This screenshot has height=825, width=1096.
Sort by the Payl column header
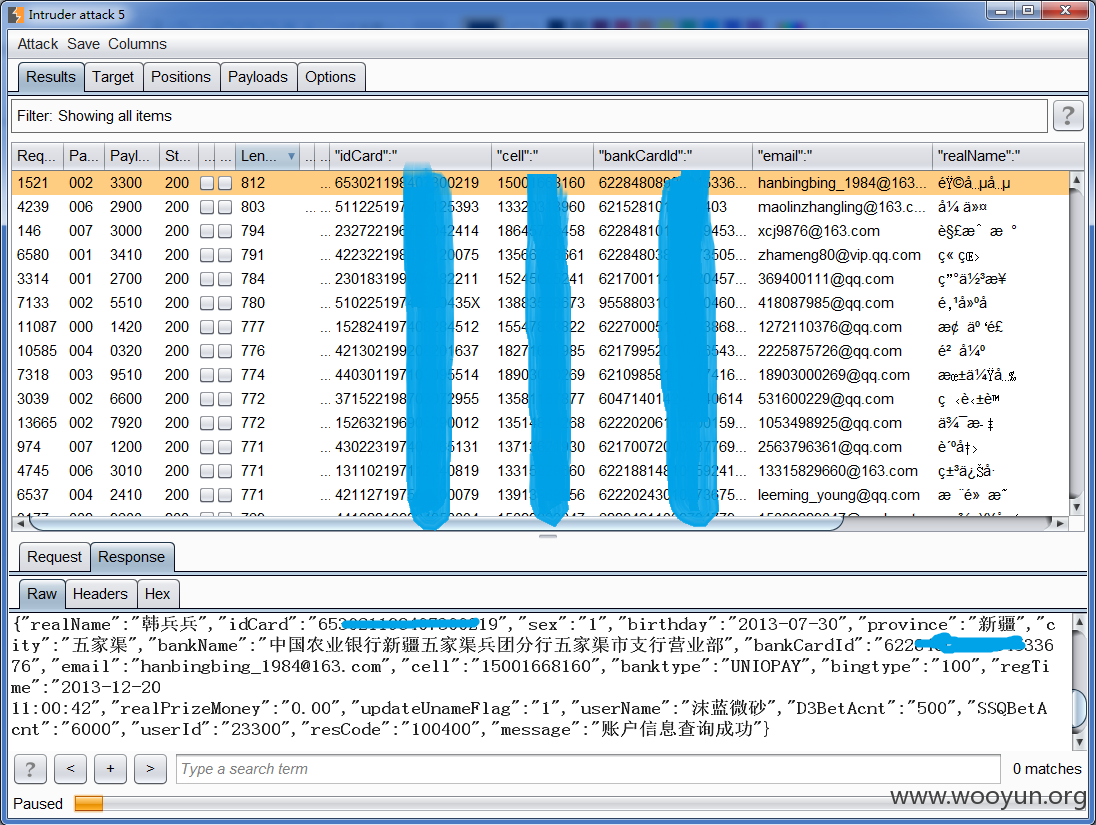pos(131,156)
